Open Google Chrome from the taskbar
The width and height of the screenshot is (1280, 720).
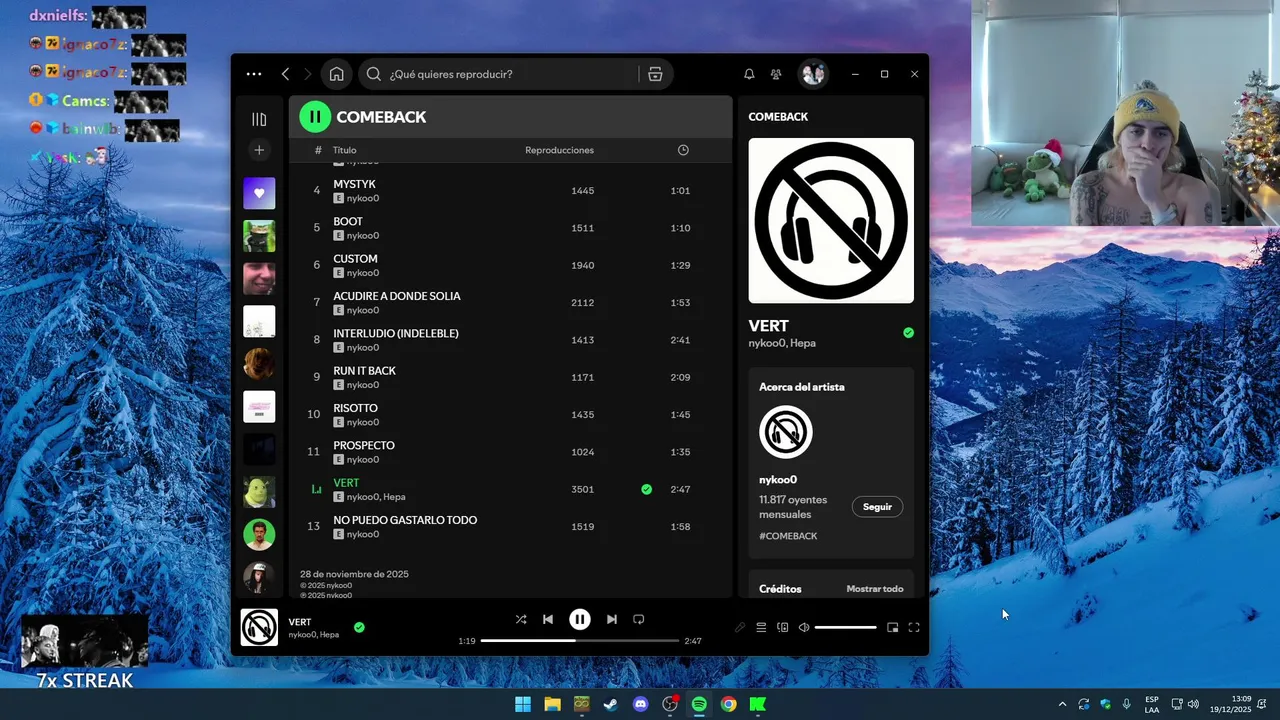(729, 704)
